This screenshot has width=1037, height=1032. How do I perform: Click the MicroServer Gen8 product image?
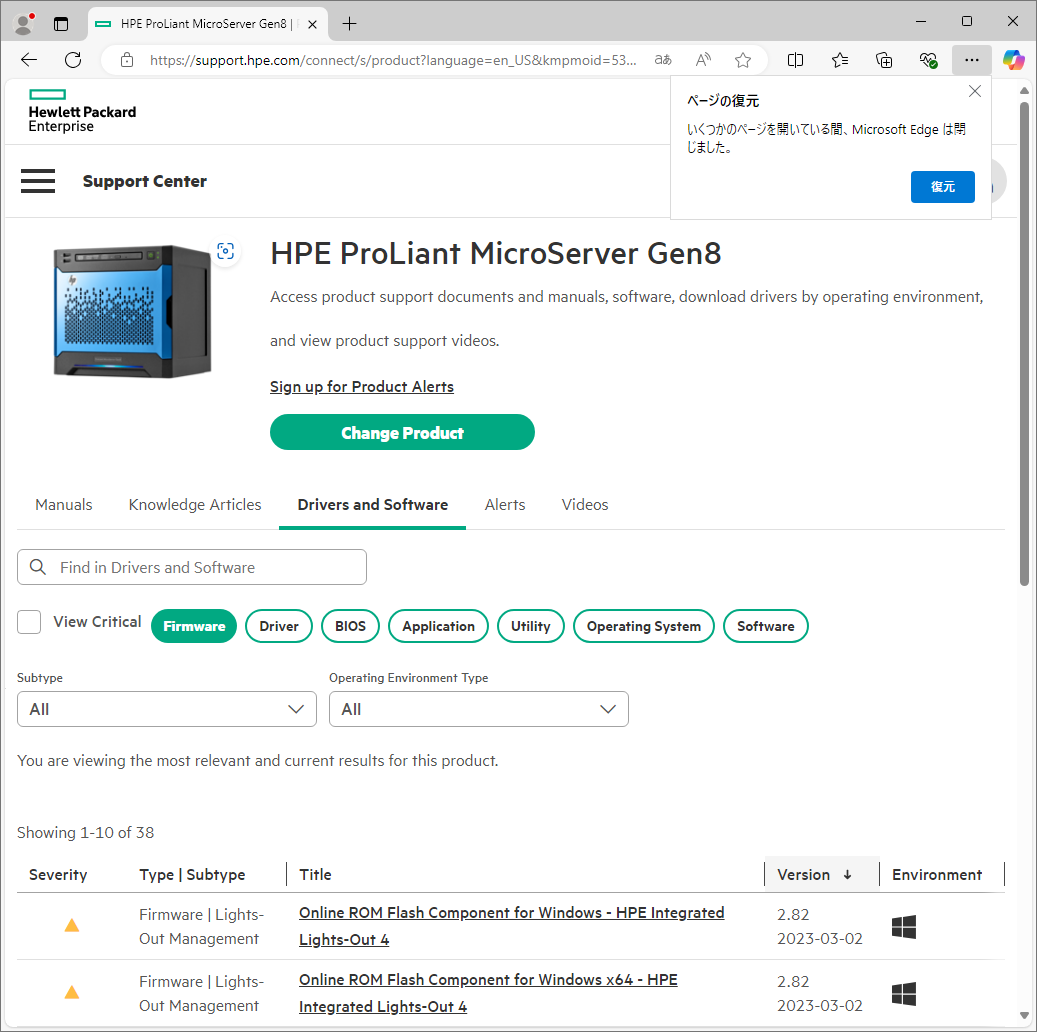pyautogui.click(x=132, y=311)
